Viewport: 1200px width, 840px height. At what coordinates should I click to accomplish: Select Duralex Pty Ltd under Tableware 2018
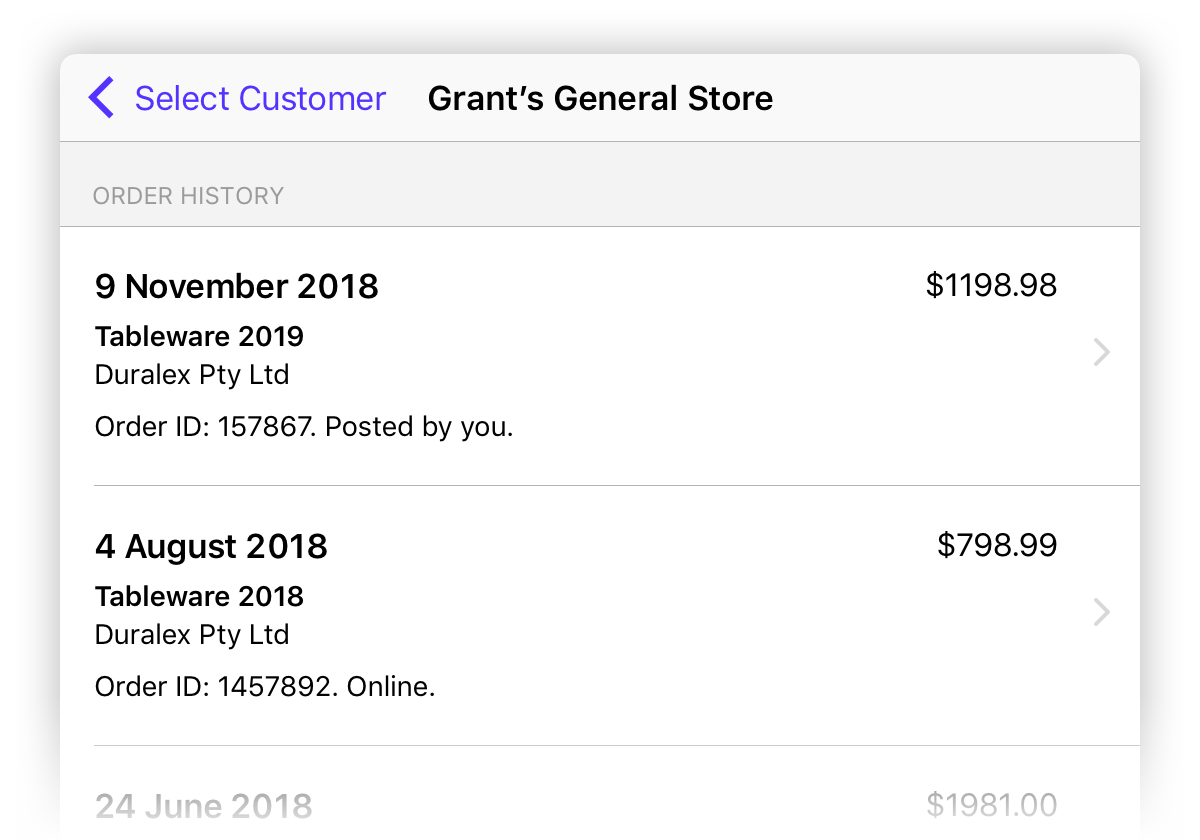click(192, 635)
